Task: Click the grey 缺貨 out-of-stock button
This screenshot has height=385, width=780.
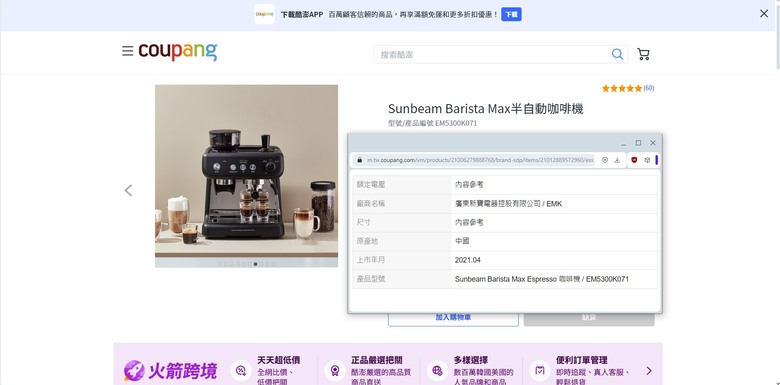Action: click(589, 317)
